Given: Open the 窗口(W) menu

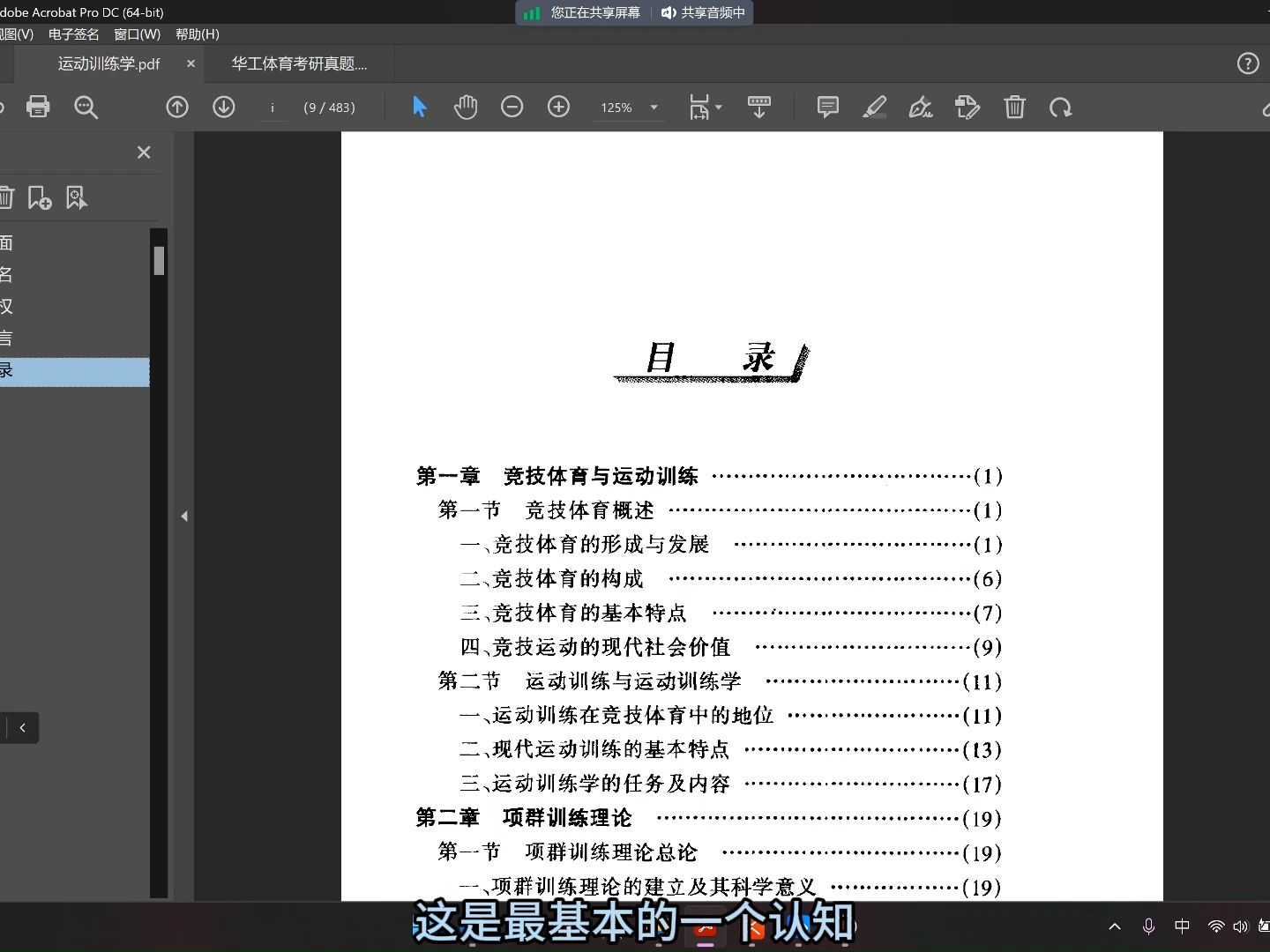Looking at the screenshot, I should (x=138, y=34).
